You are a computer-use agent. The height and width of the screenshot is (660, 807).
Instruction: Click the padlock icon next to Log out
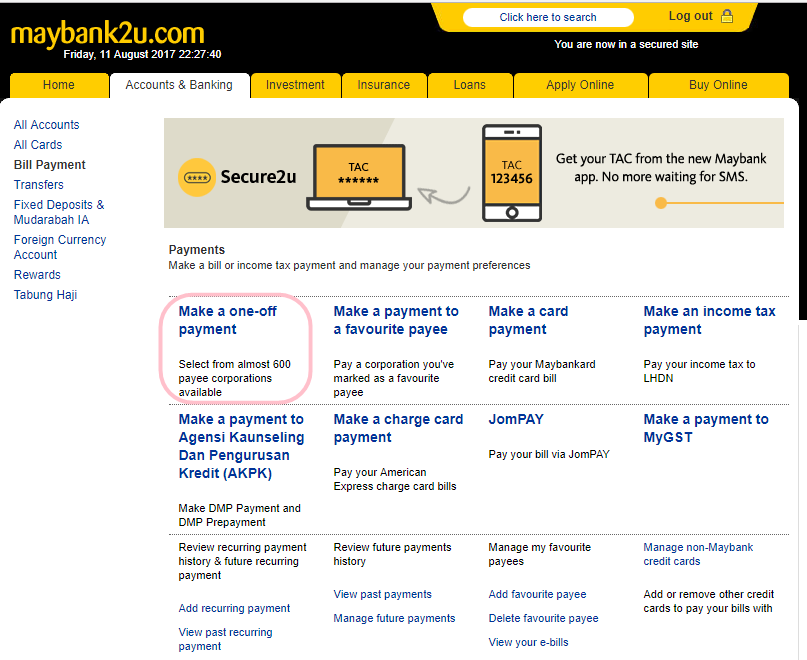coord(727,16)
